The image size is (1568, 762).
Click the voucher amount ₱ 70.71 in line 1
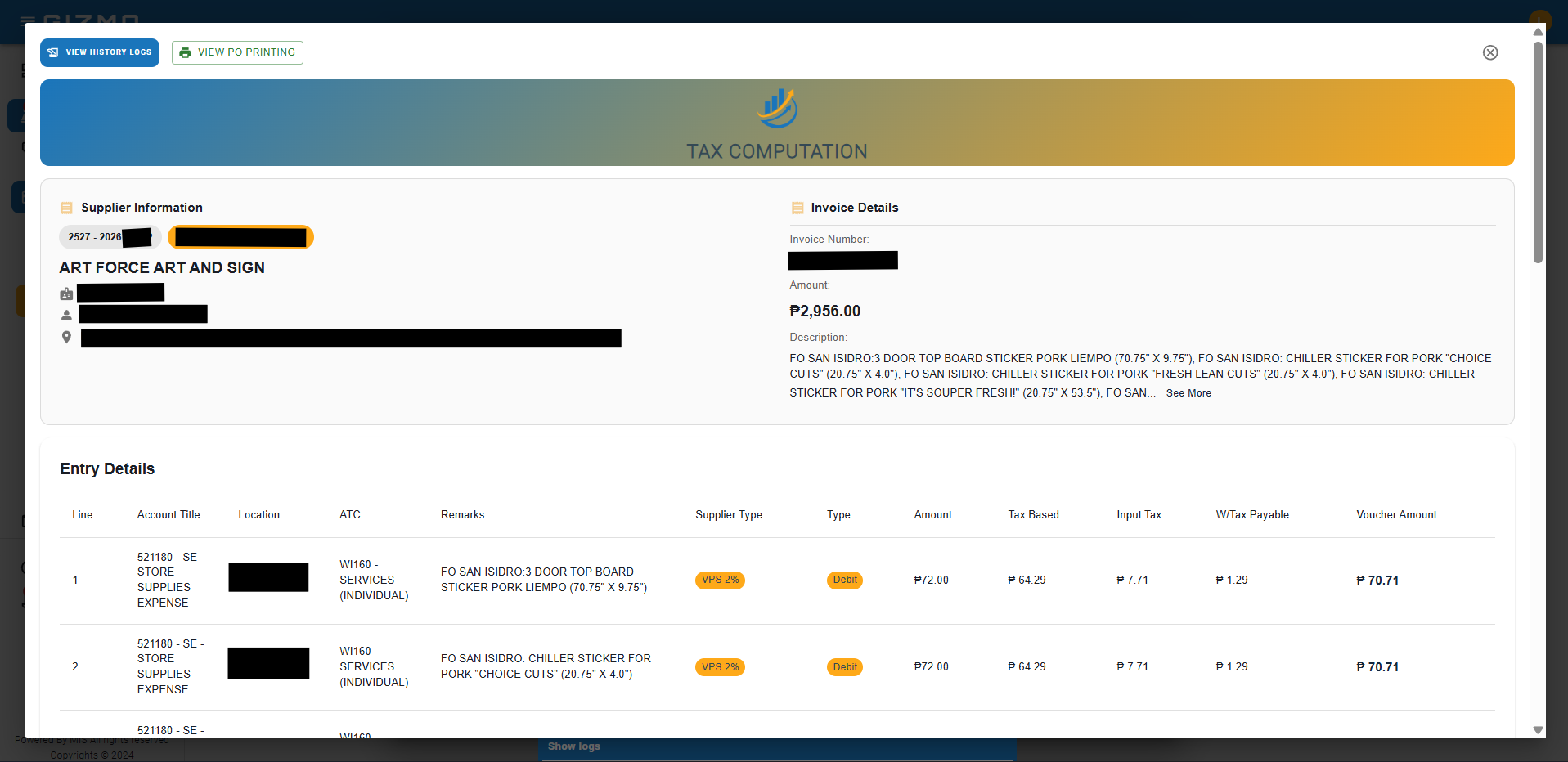coord(1377,580)
